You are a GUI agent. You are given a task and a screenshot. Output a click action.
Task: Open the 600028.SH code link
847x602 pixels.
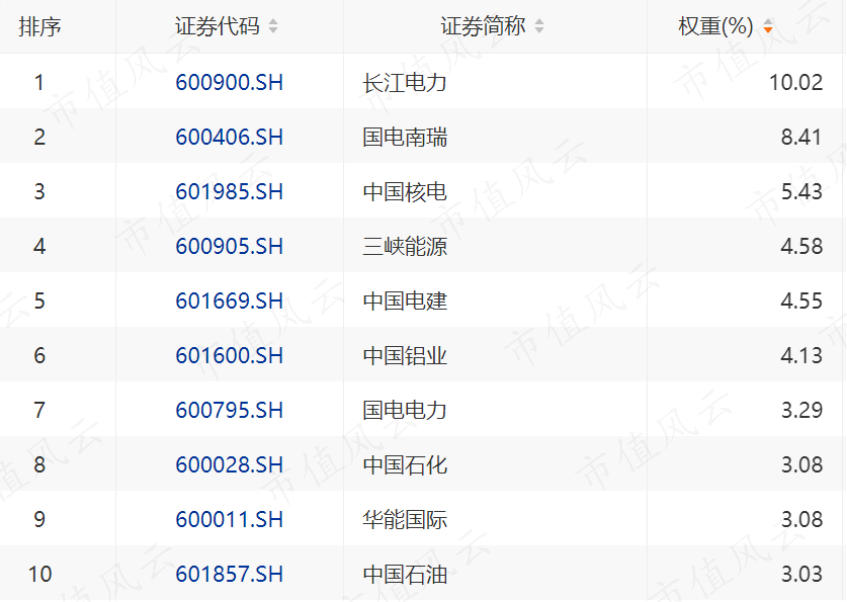pos(229,465)
